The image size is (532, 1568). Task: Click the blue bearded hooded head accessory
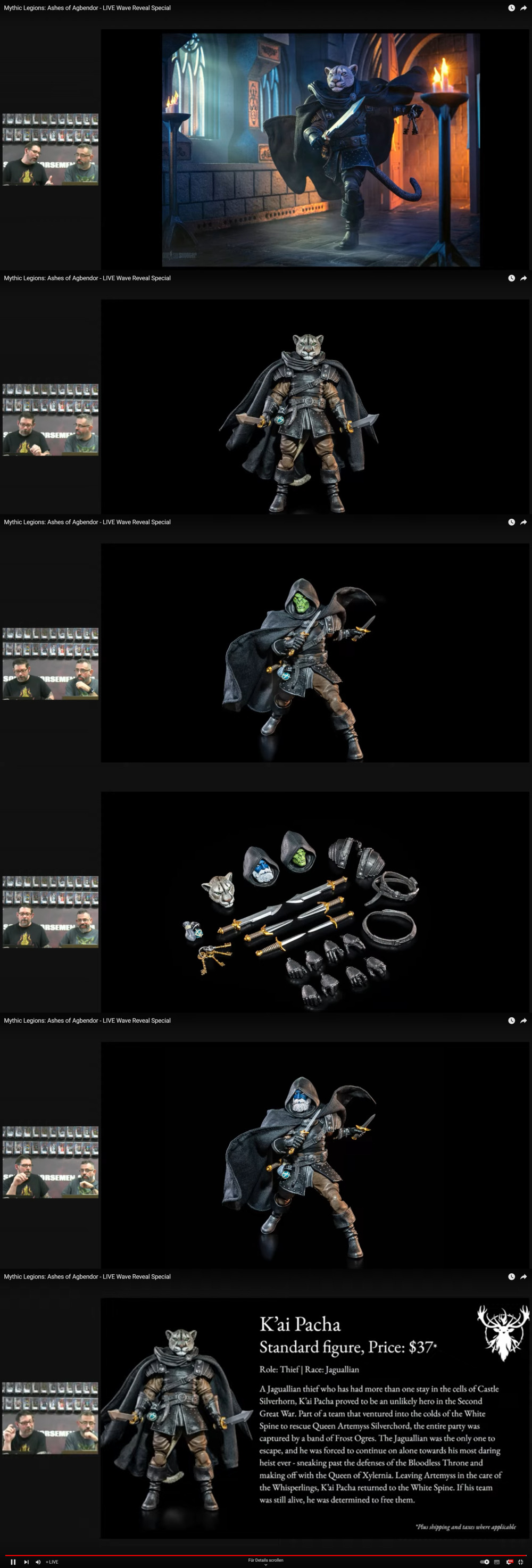262,866
